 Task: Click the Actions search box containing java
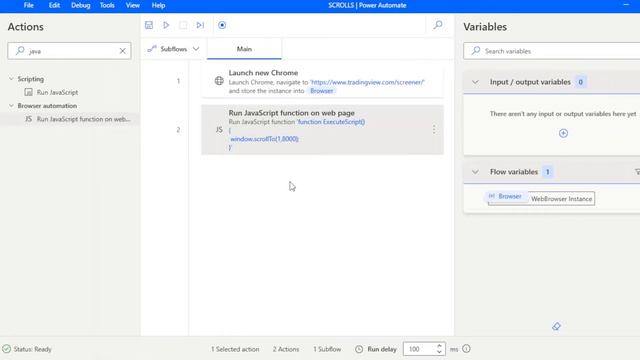coord(69,51)
